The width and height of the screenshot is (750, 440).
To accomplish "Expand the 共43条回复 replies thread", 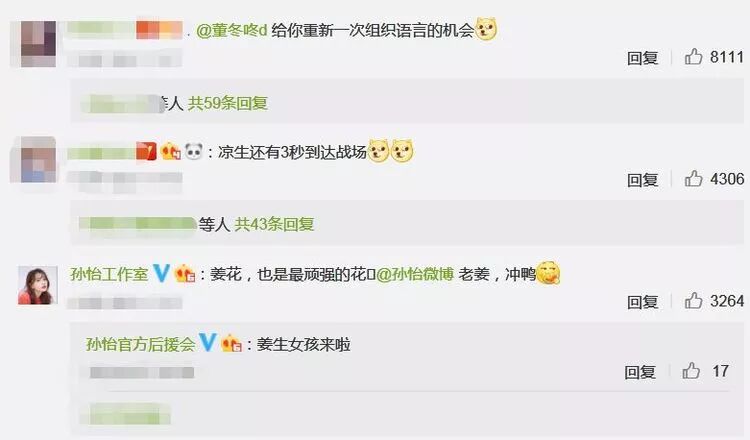I will (x=274, y=224).
